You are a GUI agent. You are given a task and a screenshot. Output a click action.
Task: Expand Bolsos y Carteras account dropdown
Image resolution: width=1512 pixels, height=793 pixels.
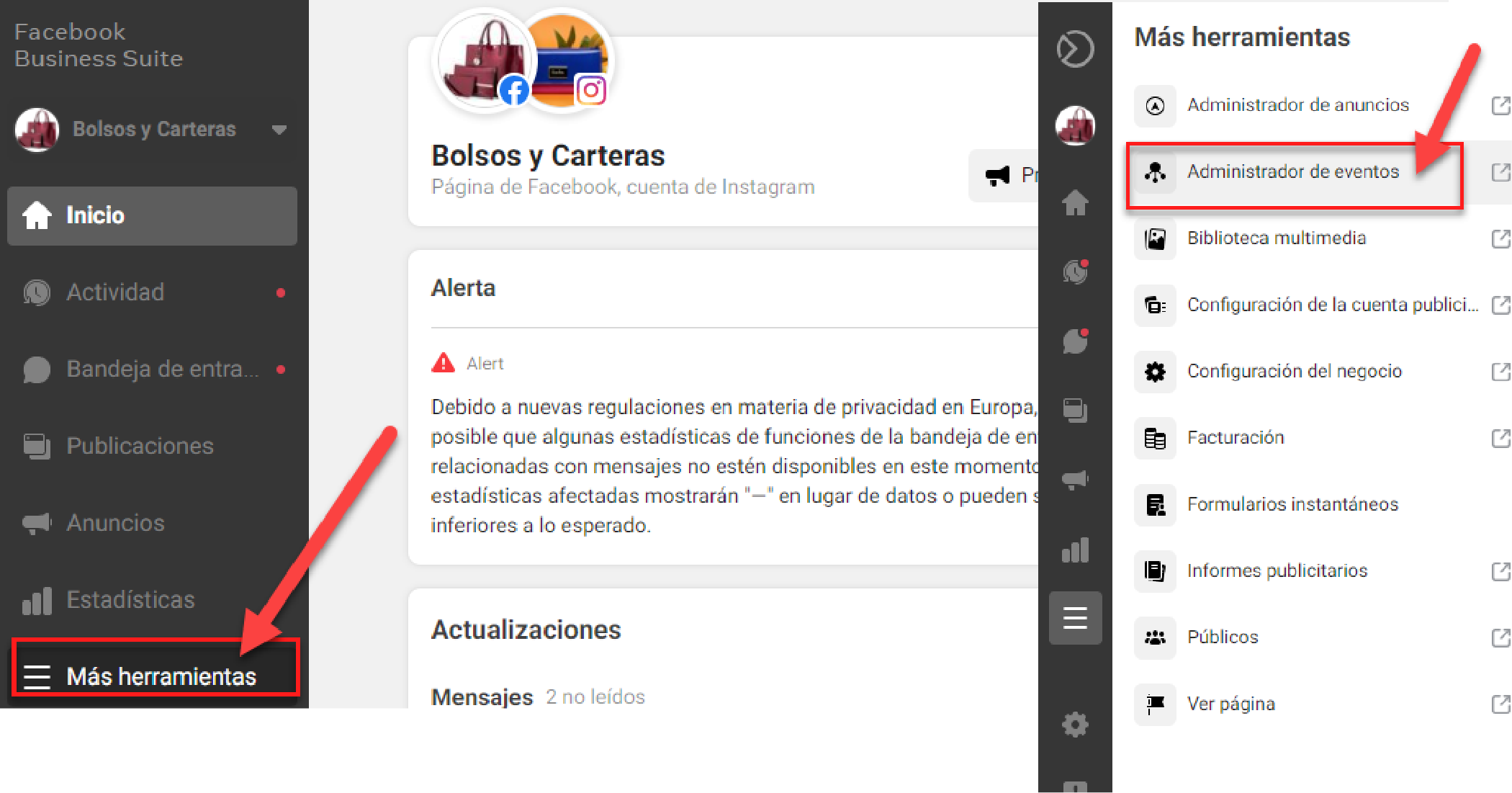pyautogui.click(x=279, y=130)
